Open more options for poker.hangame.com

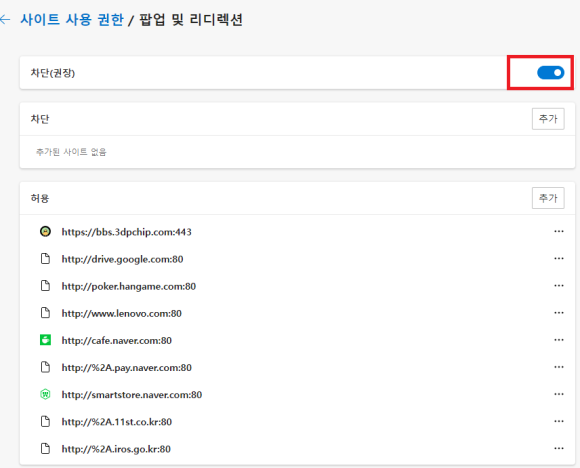coord(559,286)
